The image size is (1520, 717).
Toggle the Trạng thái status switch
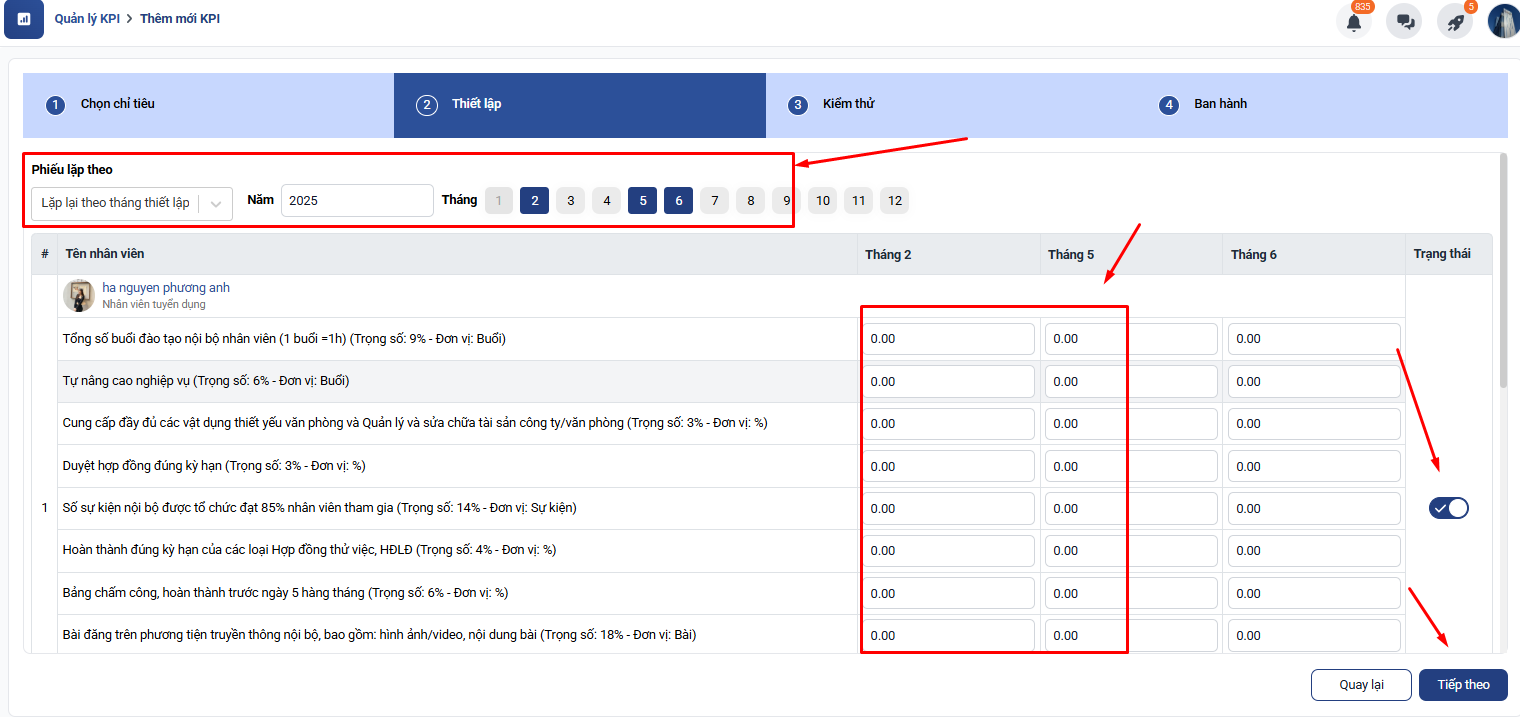click(1448, 508)
